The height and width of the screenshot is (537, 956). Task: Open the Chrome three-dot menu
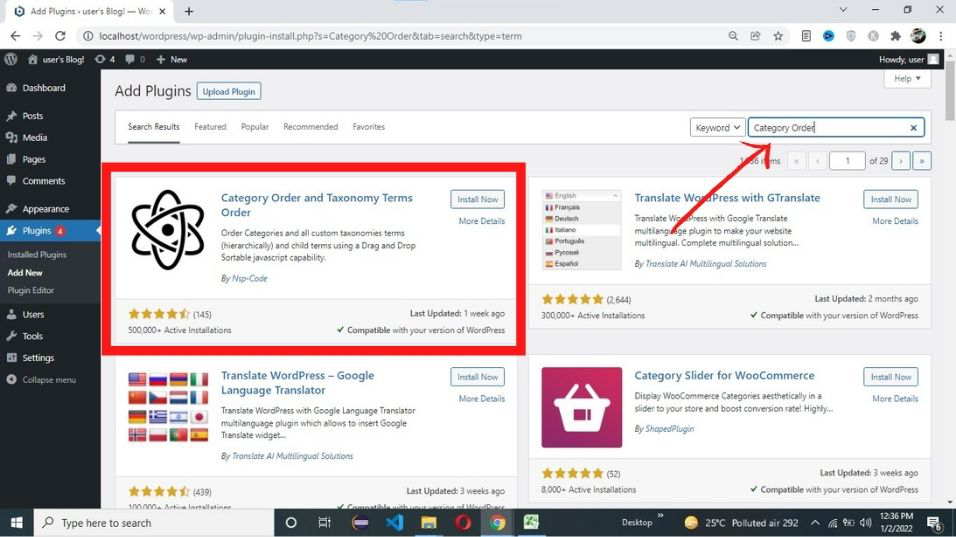(941, 36)
